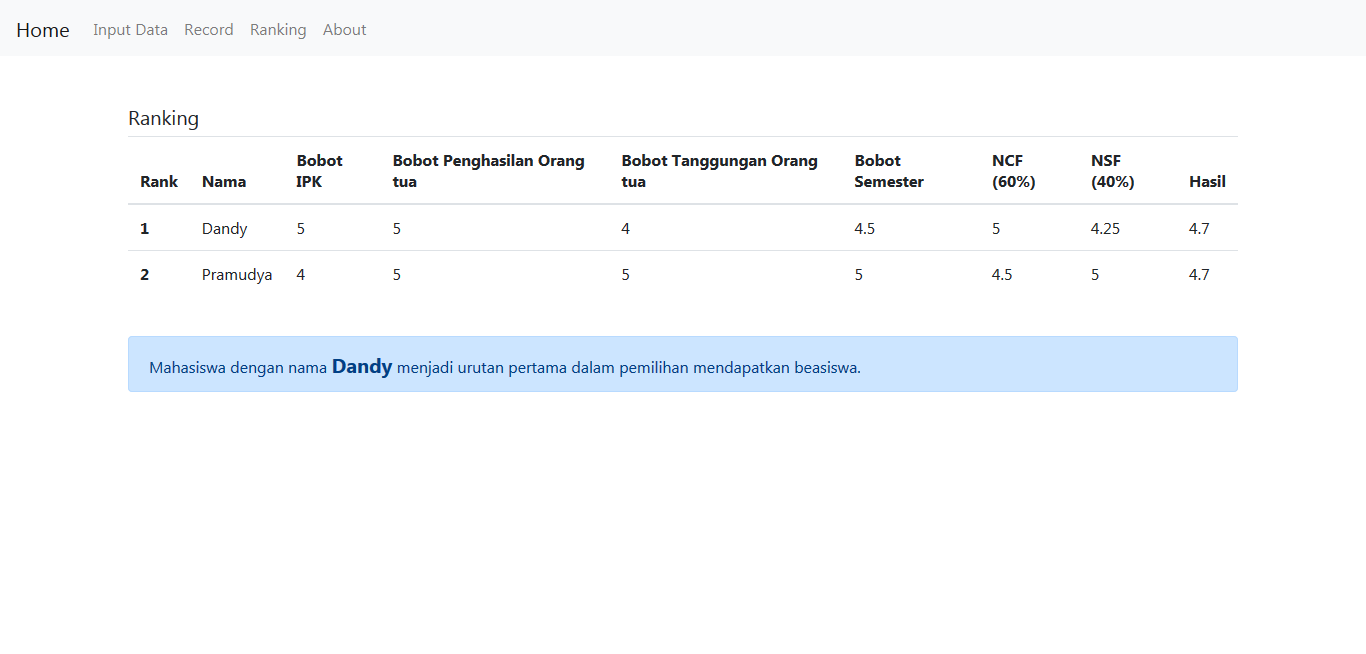This screenshot has width=1366, height=654.
Task: Click the NCF (60%) column header
Action: [1013, 171]
